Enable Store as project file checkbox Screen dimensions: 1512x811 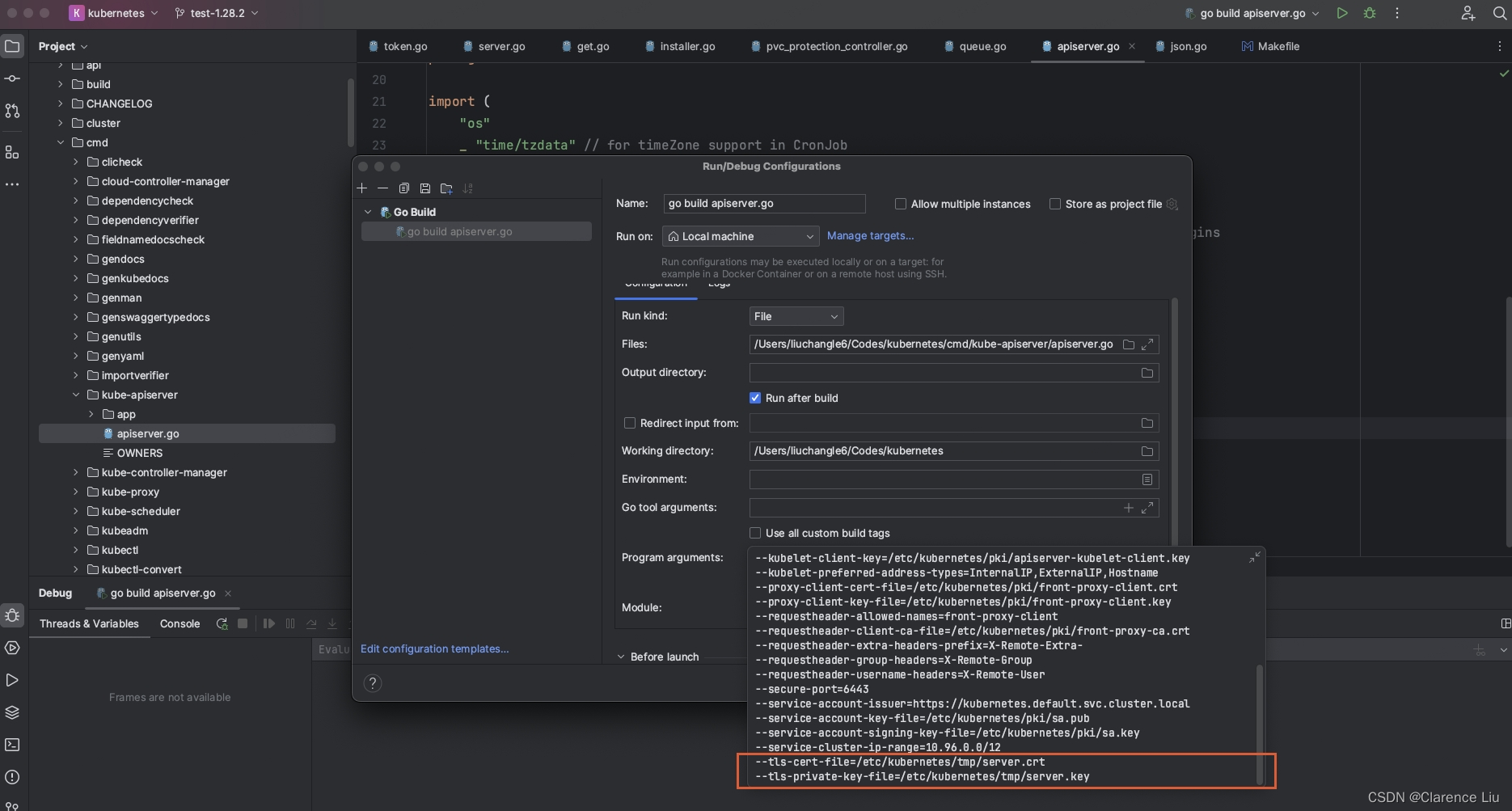(1054, 204)
